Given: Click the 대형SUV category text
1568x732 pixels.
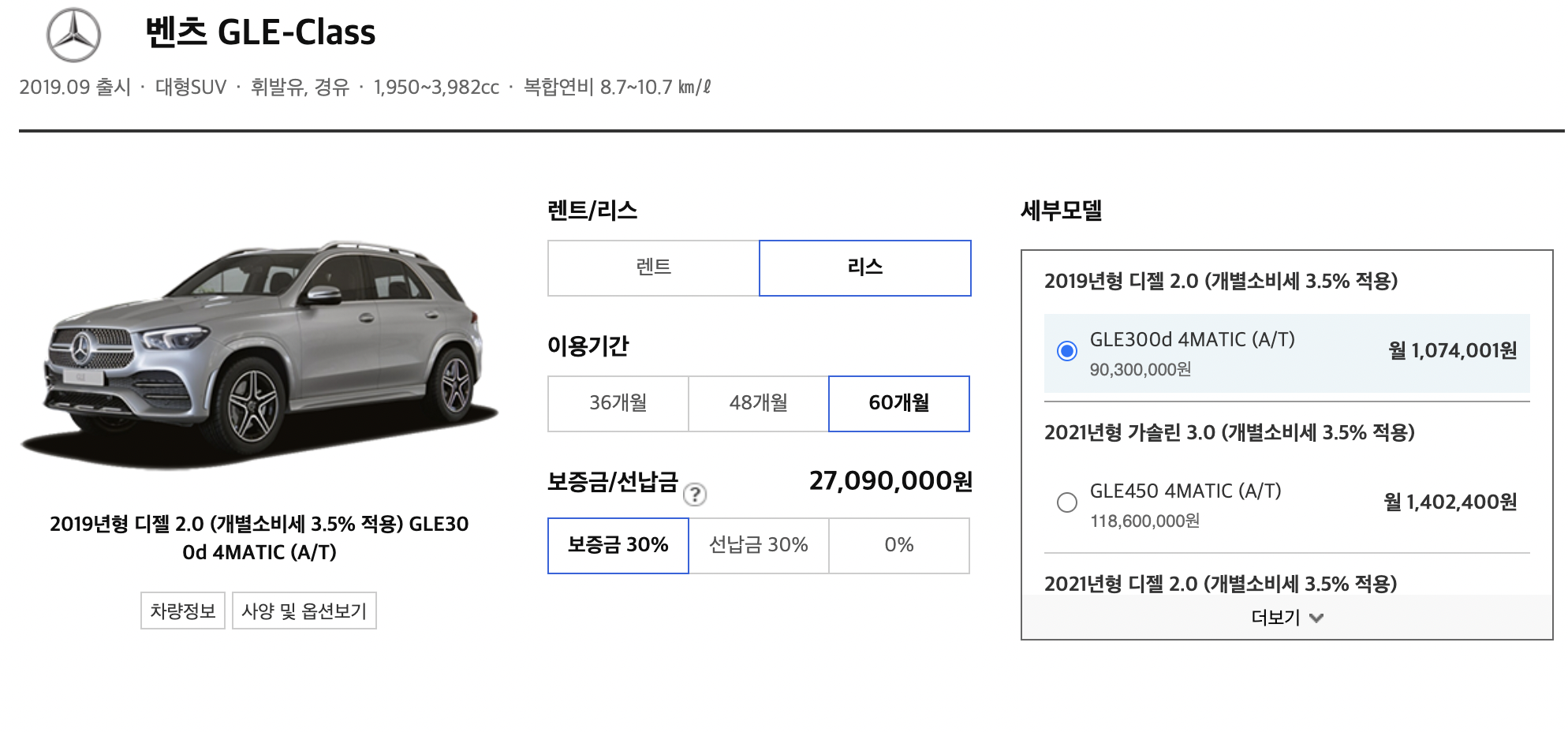Looking at the screenshot, I should (x=191, y=87).
